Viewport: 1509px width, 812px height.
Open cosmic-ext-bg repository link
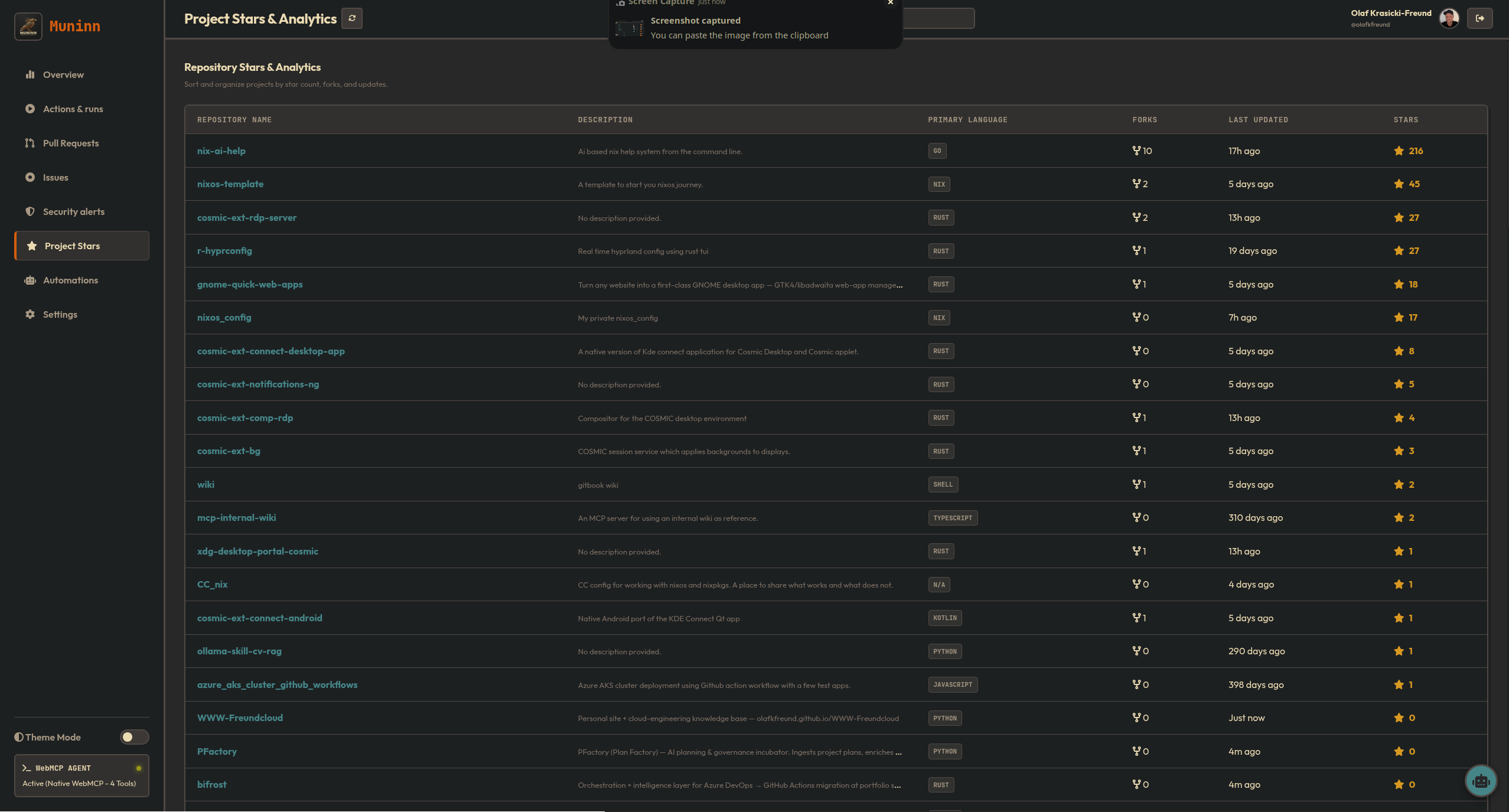coord(229,451)
